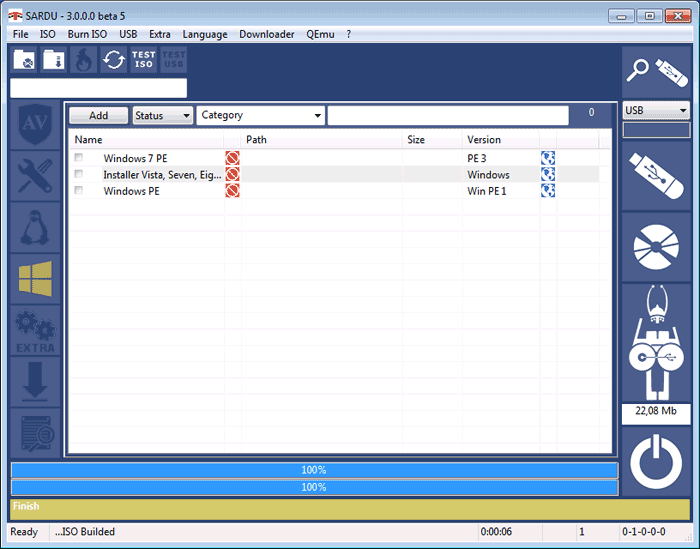Viewport: 700px width, 549px height.
Task: Click the download folder toolbar icon
Action: (54, 59)
